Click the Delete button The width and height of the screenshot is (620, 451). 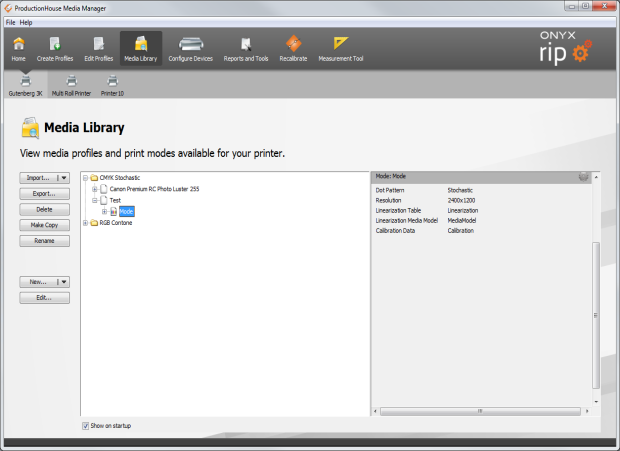(x=45, y=209)
